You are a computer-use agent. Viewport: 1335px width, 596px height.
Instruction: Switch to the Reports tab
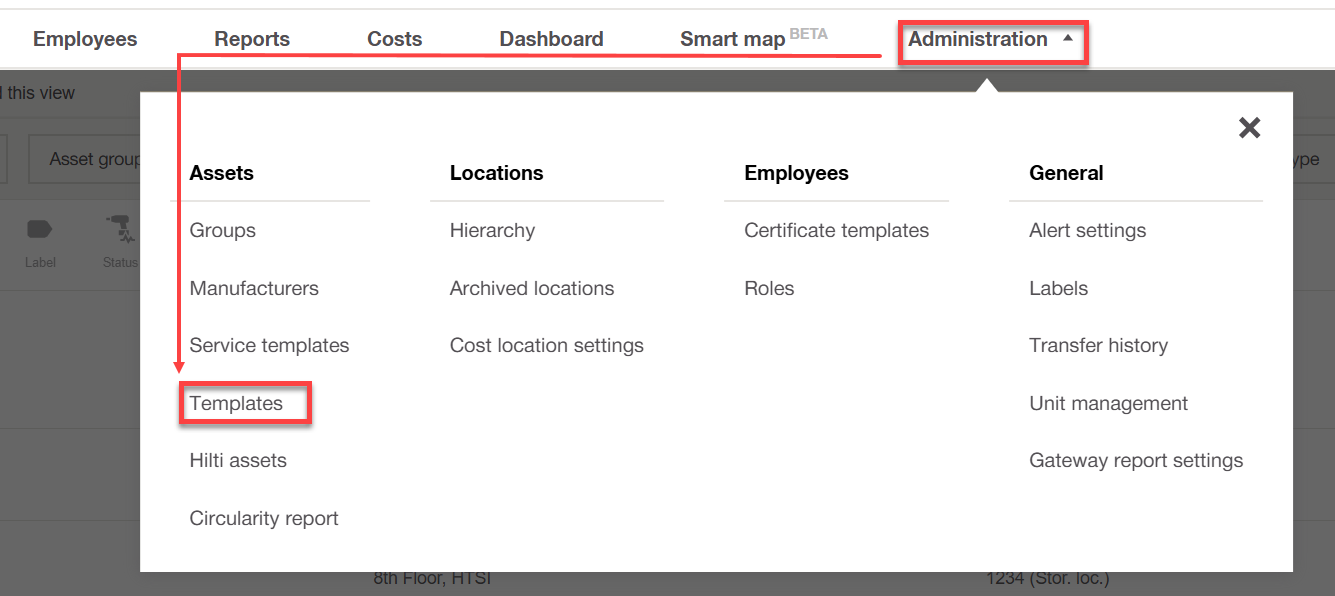252,39
